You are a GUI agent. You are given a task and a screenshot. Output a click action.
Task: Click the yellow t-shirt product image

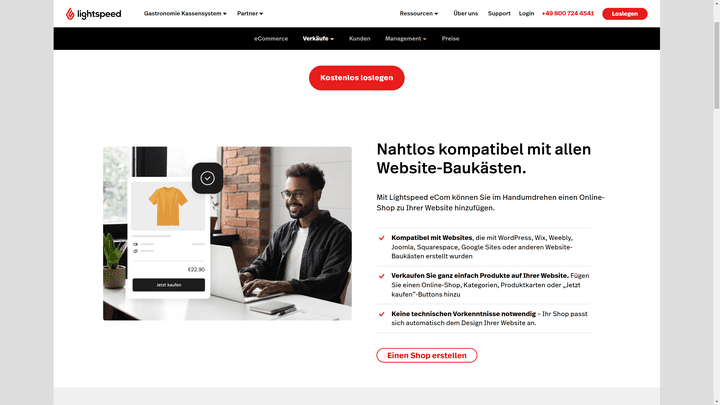coord(168,206)
